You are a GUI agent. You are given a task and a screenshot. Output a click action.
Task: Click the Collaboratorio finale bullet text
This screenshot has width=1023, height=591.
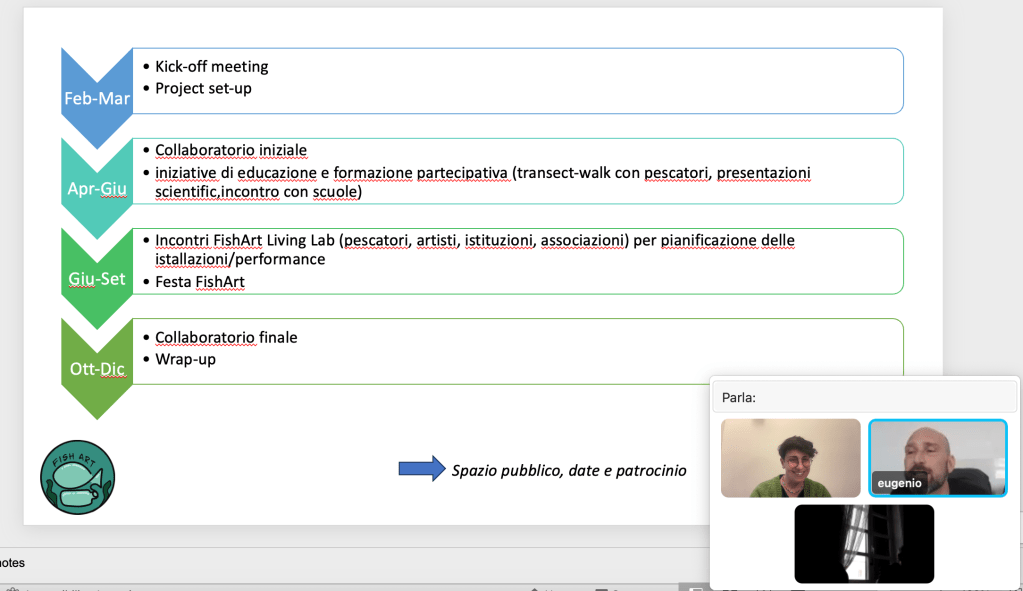click(226, 337)
